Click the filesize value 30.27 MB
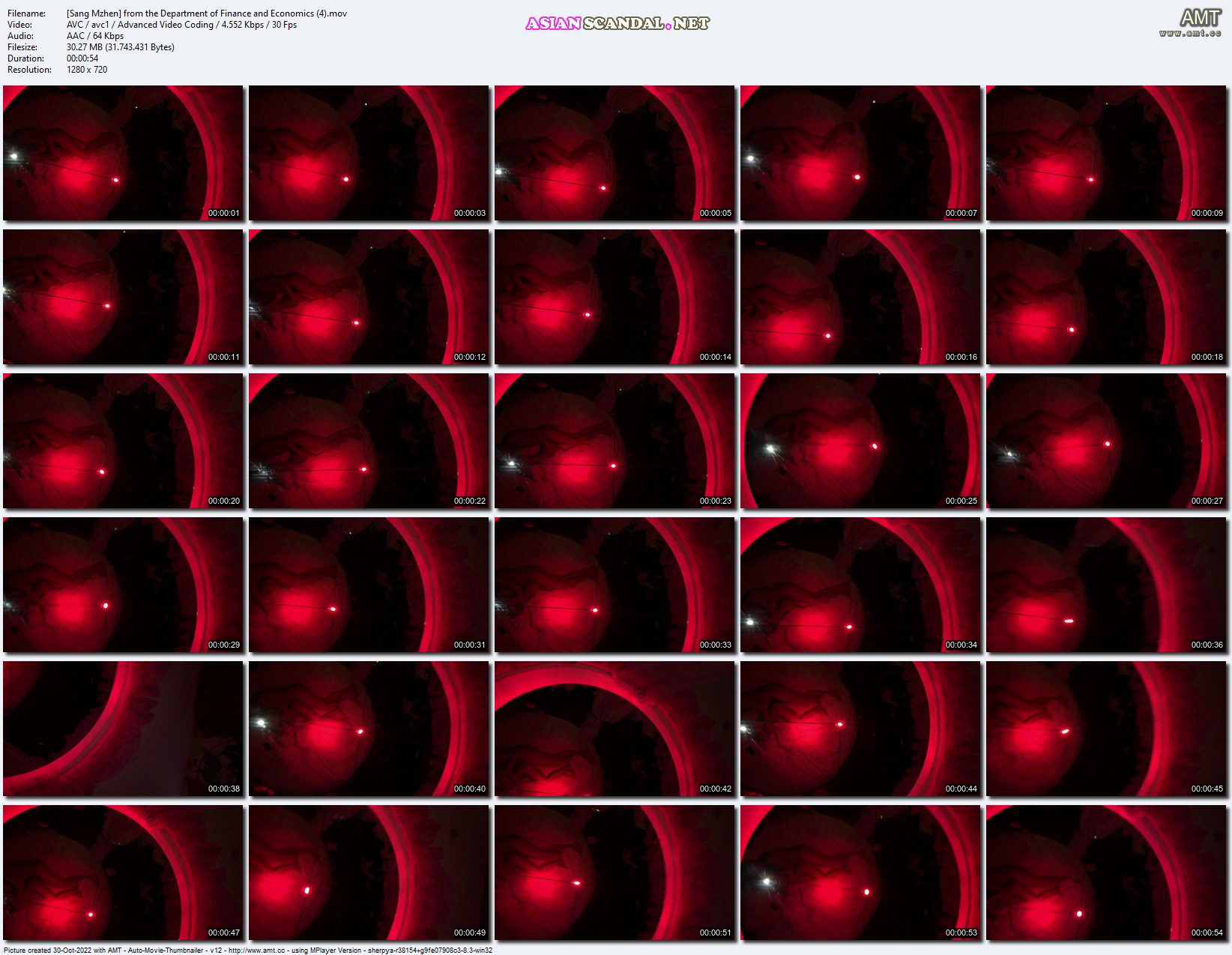Viewport: 1232px width, 955px height. point(121,47)
